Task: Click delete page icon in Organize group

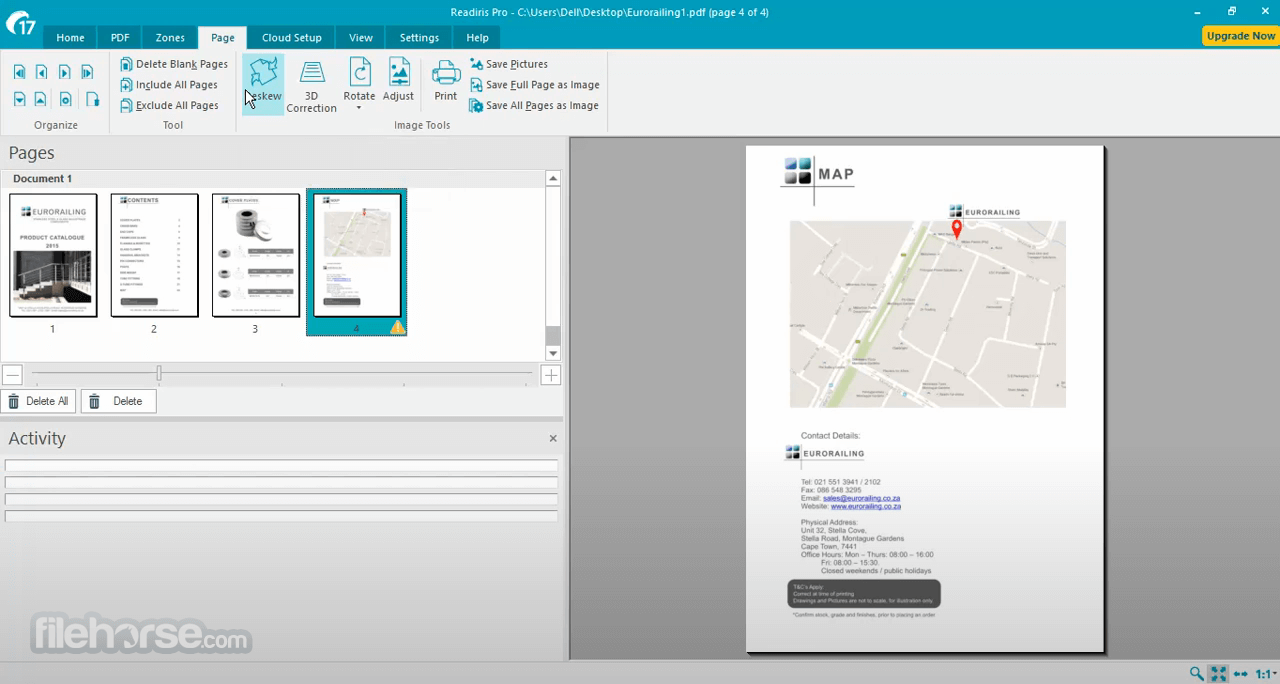Action: pyautogui.click(x=92, y=98)
